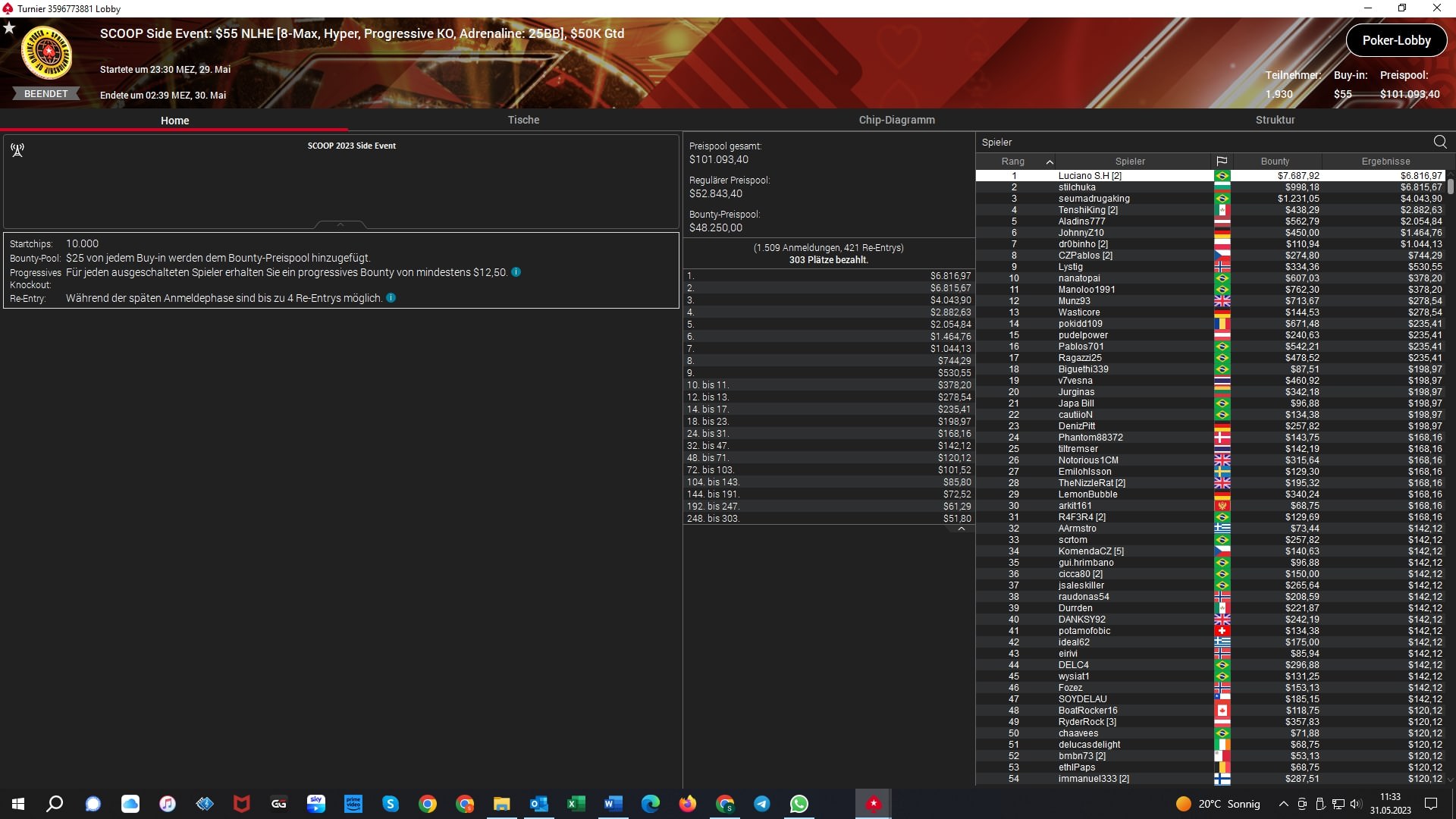Select player Phantom88372
The image size is (1456, 819).
(1210, 438)
